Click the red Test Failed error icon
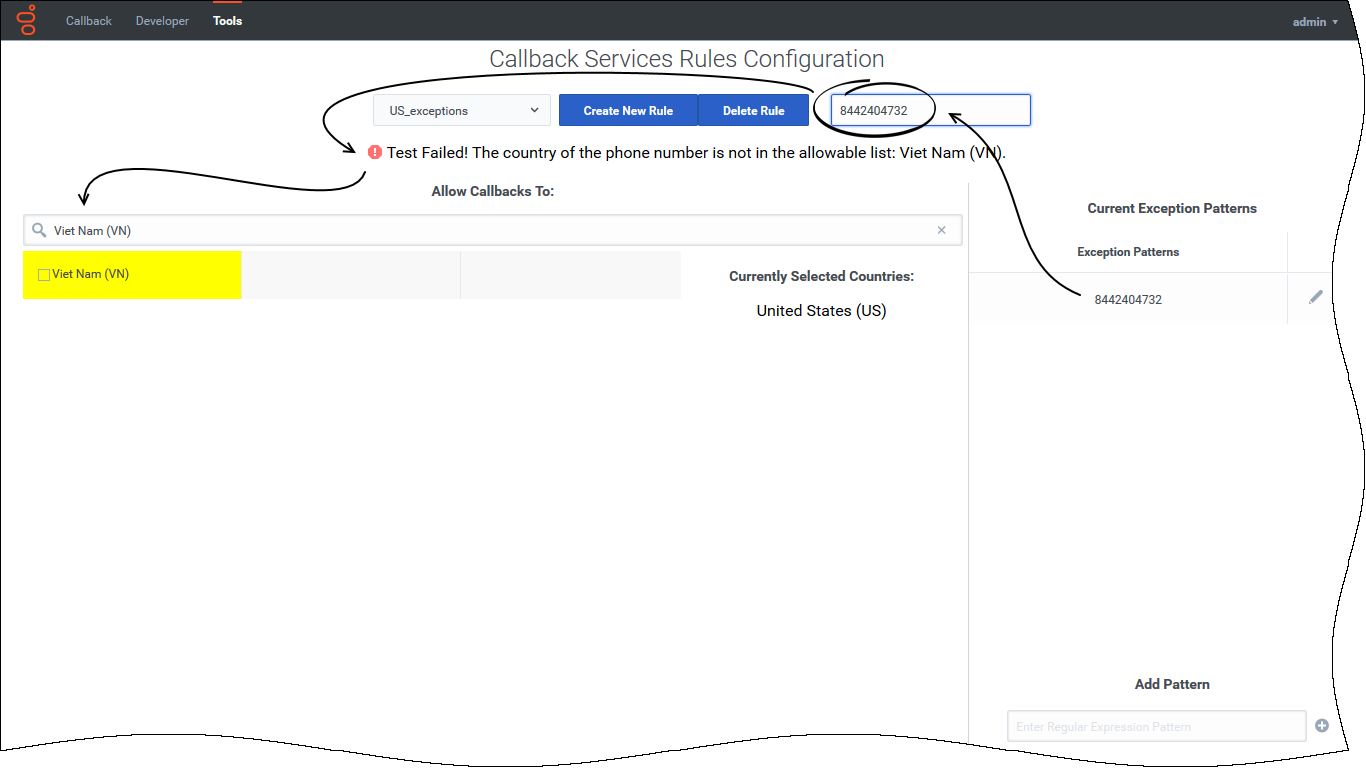1366x768 pixels. click(x=375, y=152)
